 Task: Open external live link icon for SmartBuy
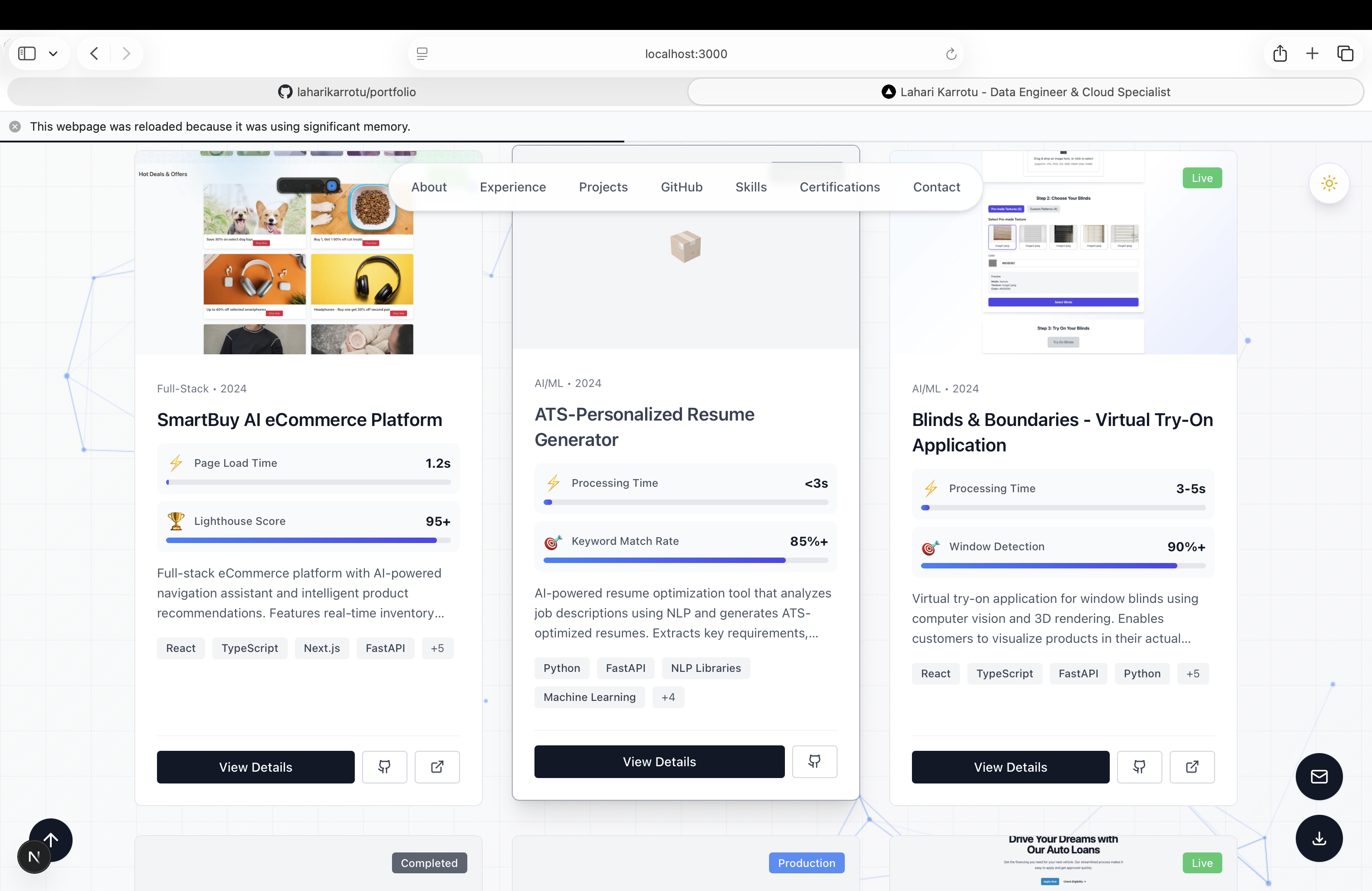click(x=437, y=767)
